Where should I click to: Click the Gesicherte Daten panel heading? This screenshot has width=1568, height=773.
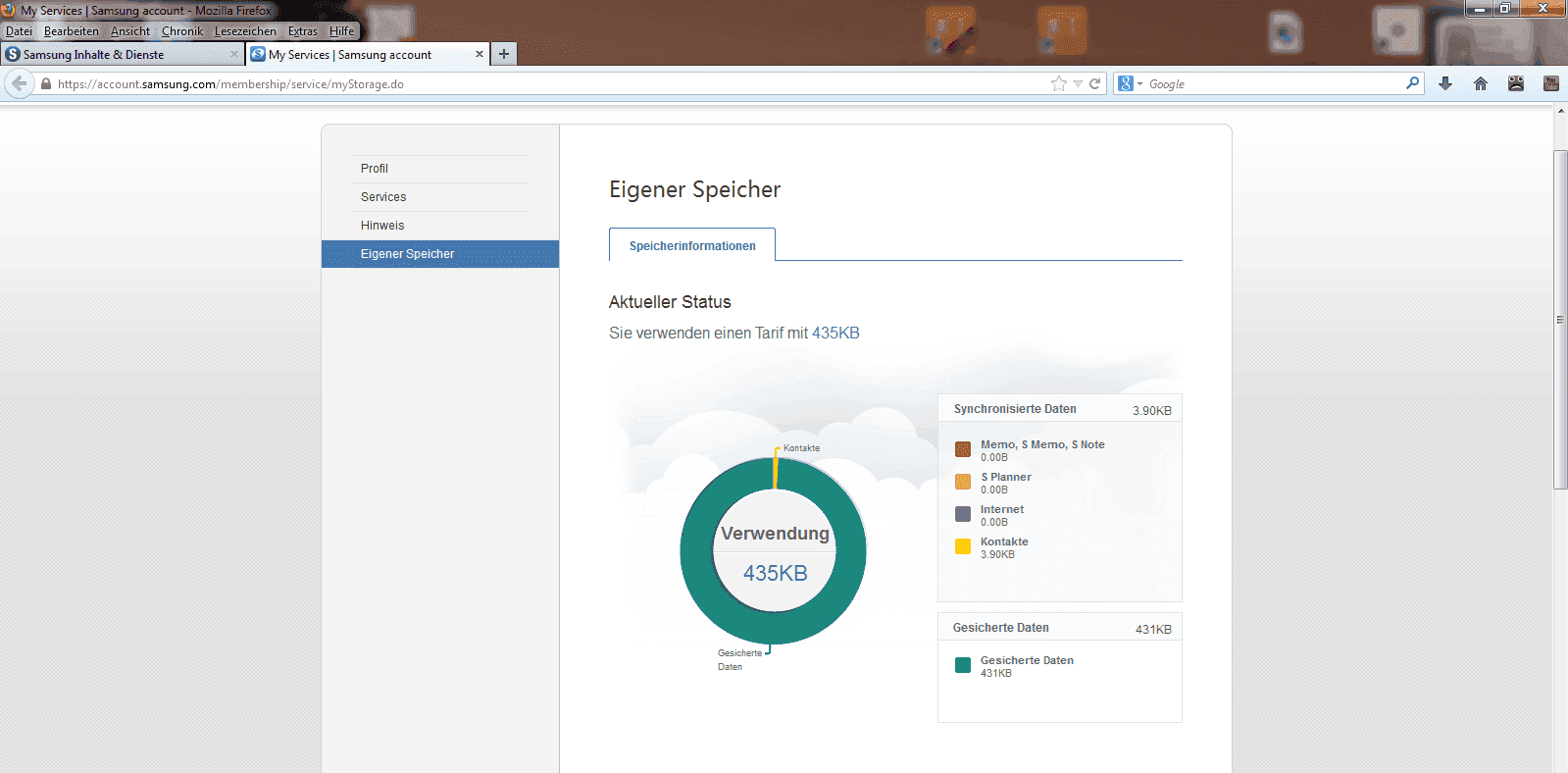1001,628
